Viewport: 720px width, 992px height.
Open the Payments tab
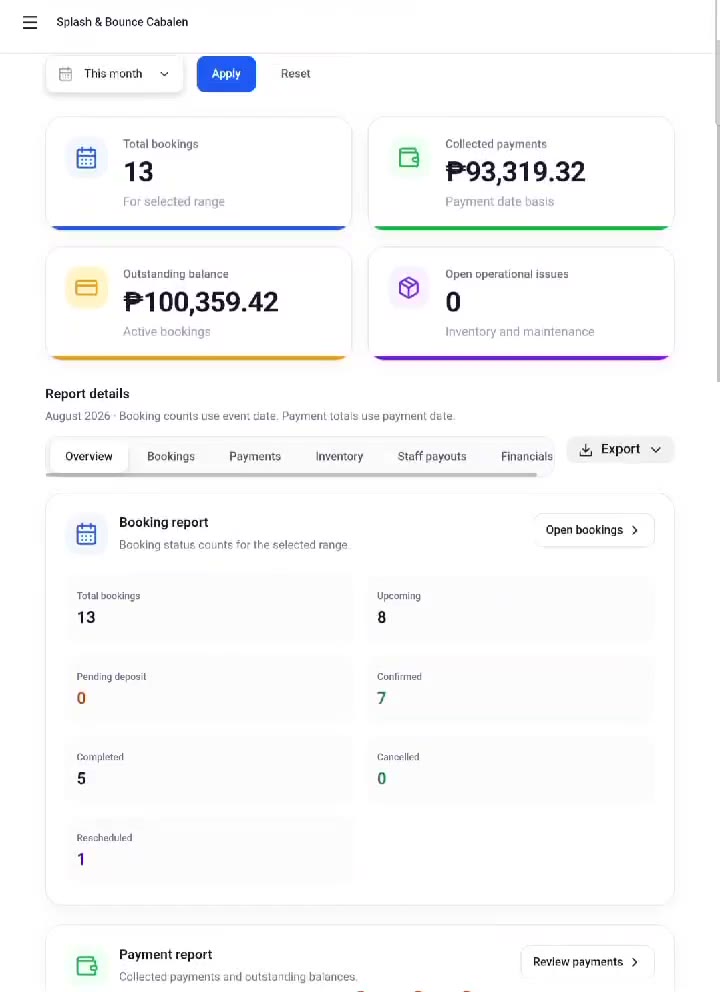tap(255, 456)
